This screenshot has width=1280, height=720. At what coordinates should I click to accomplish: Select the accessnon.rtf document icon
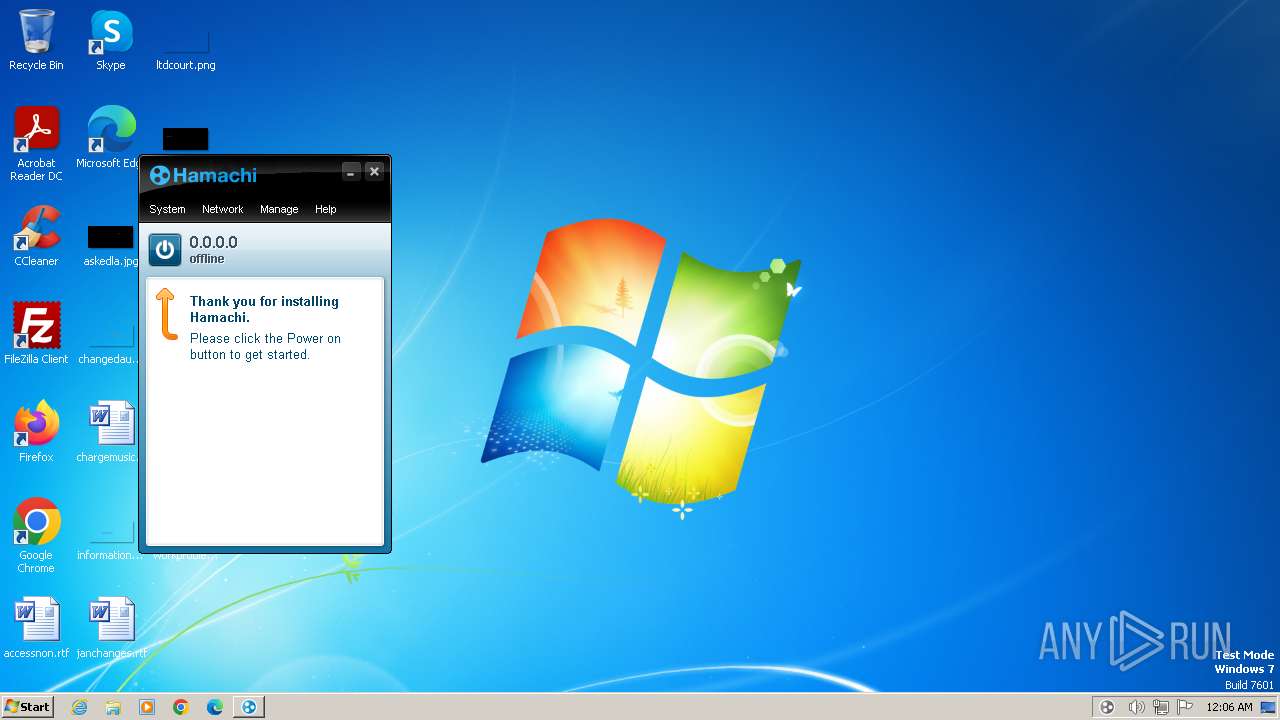[x=36, y=628]
